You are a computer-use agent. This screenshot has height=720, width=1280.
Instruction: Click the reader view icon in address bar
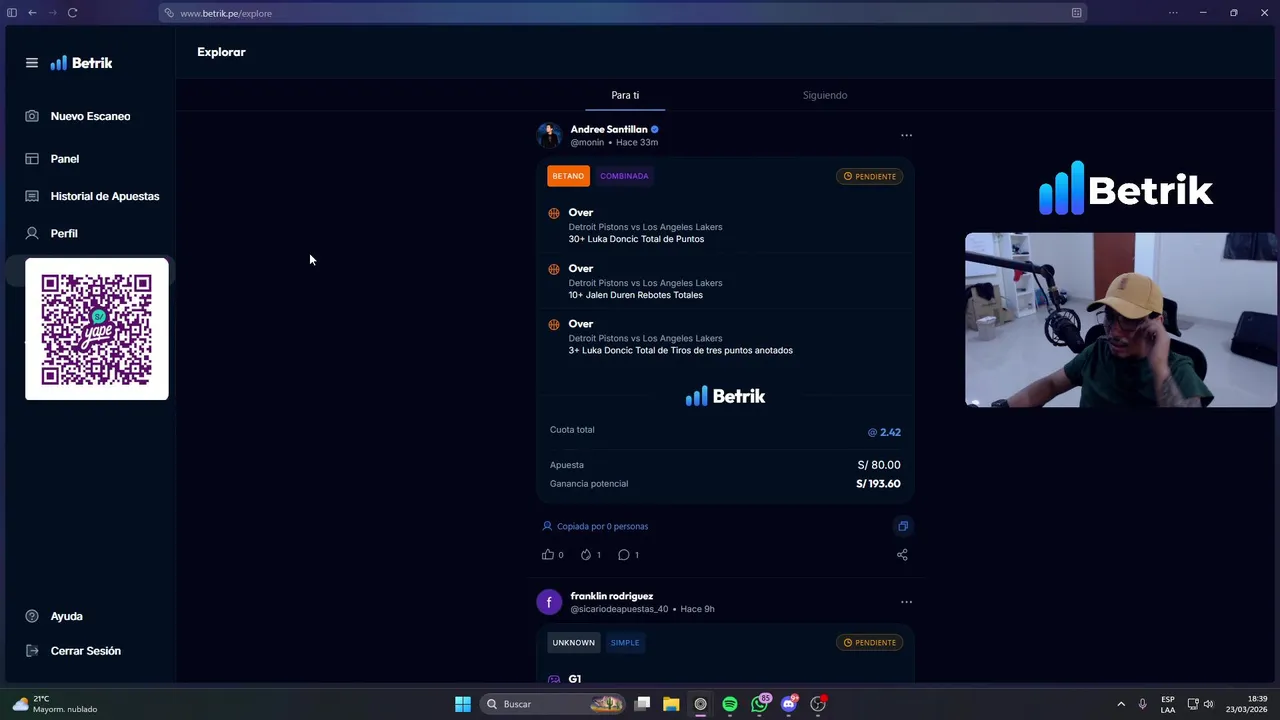click(1076, 13)
